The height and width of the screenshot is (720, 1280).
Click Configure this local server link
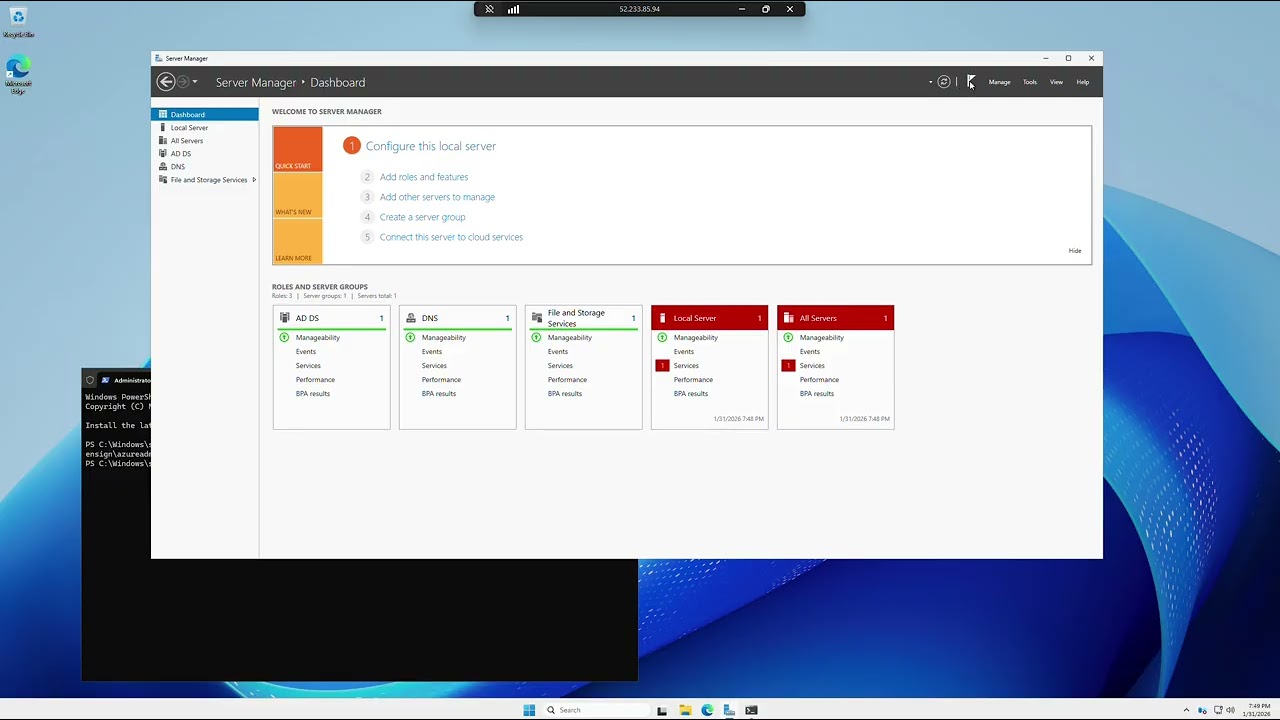pyautogui.click(x=431, y=146)
